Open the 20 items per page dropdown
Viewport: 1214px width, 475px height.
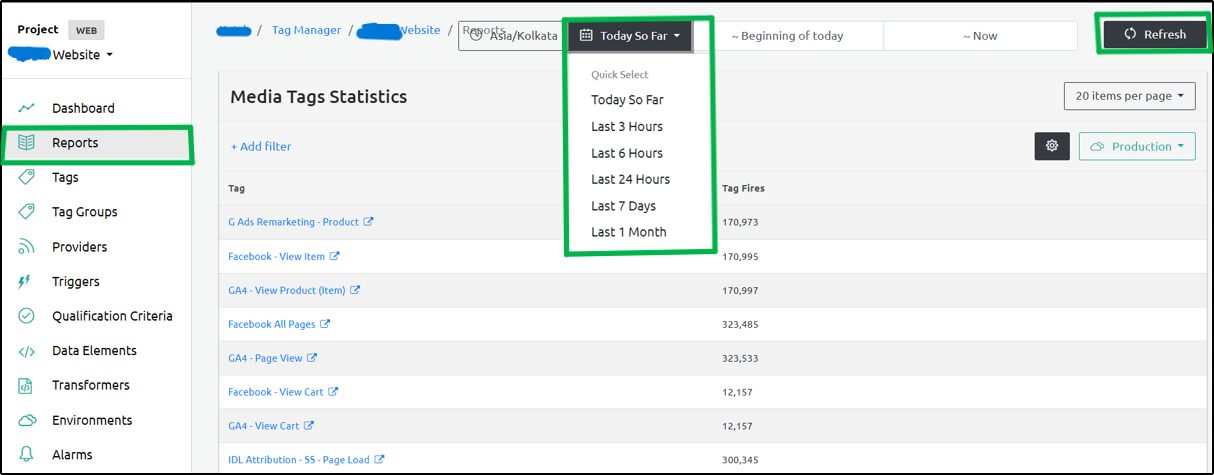1130,96
